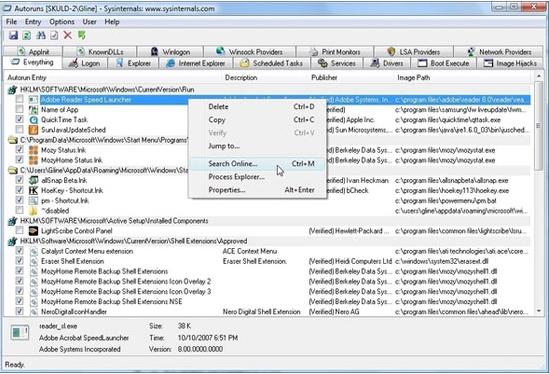
Task: Sort by the Image Path column header
Action: pos(414,78)
